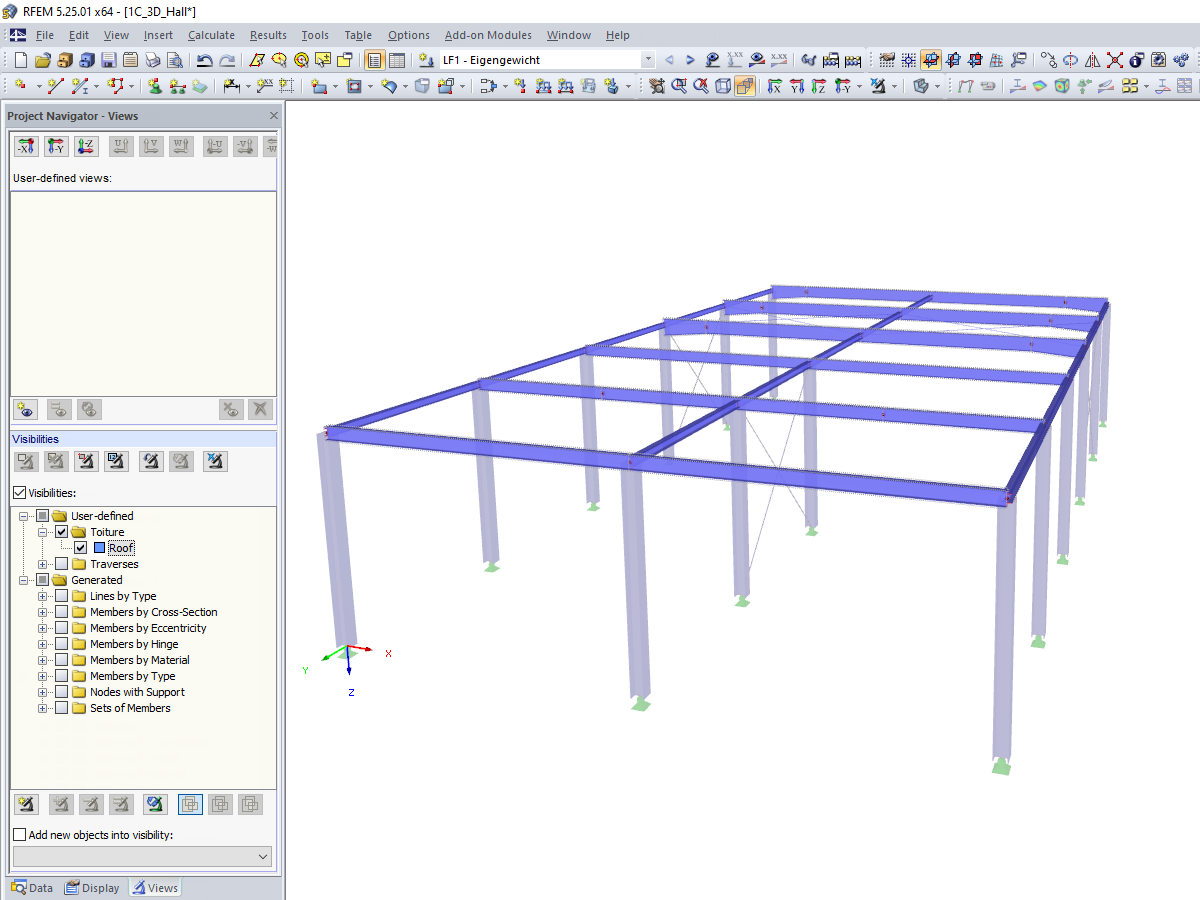1200x900 pixels.
Task: Check the Nodes with Support checkbox
Action: point(62,692)
